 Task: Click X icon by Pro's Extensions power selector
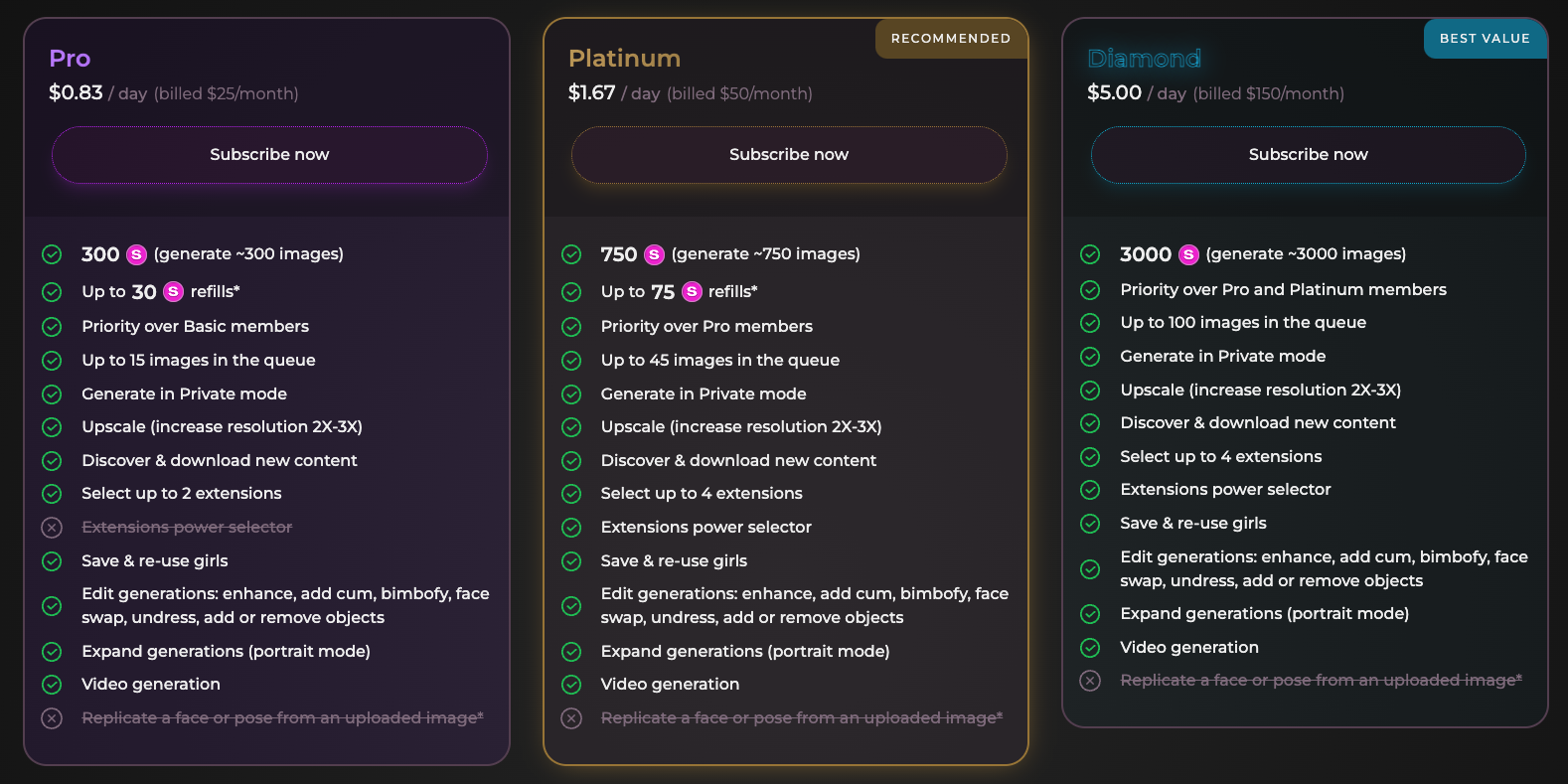(52, 528)
